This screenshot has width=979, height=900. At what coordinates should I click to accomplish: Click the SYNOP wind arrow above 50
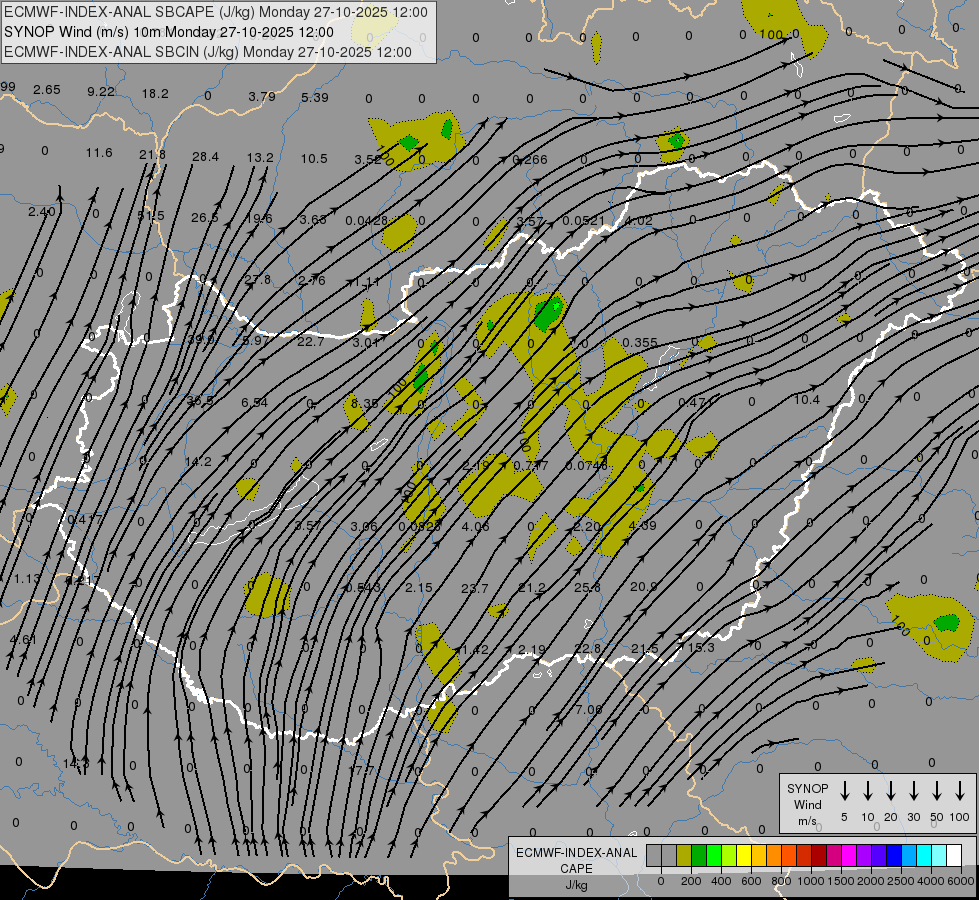click(937, 790)
